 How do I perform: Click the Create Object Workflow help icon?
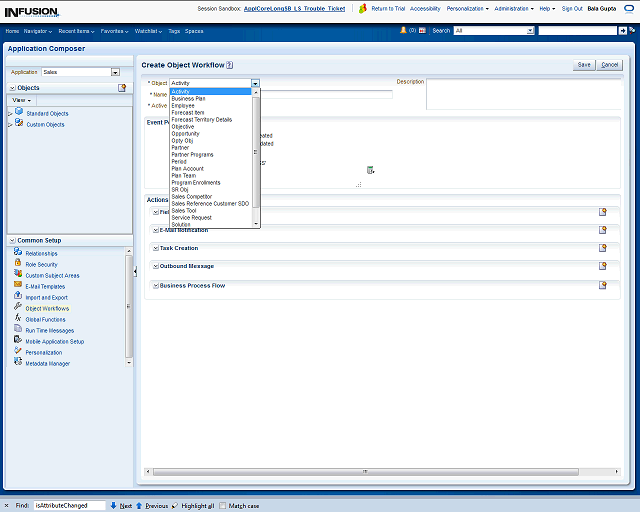pos(230,65)
